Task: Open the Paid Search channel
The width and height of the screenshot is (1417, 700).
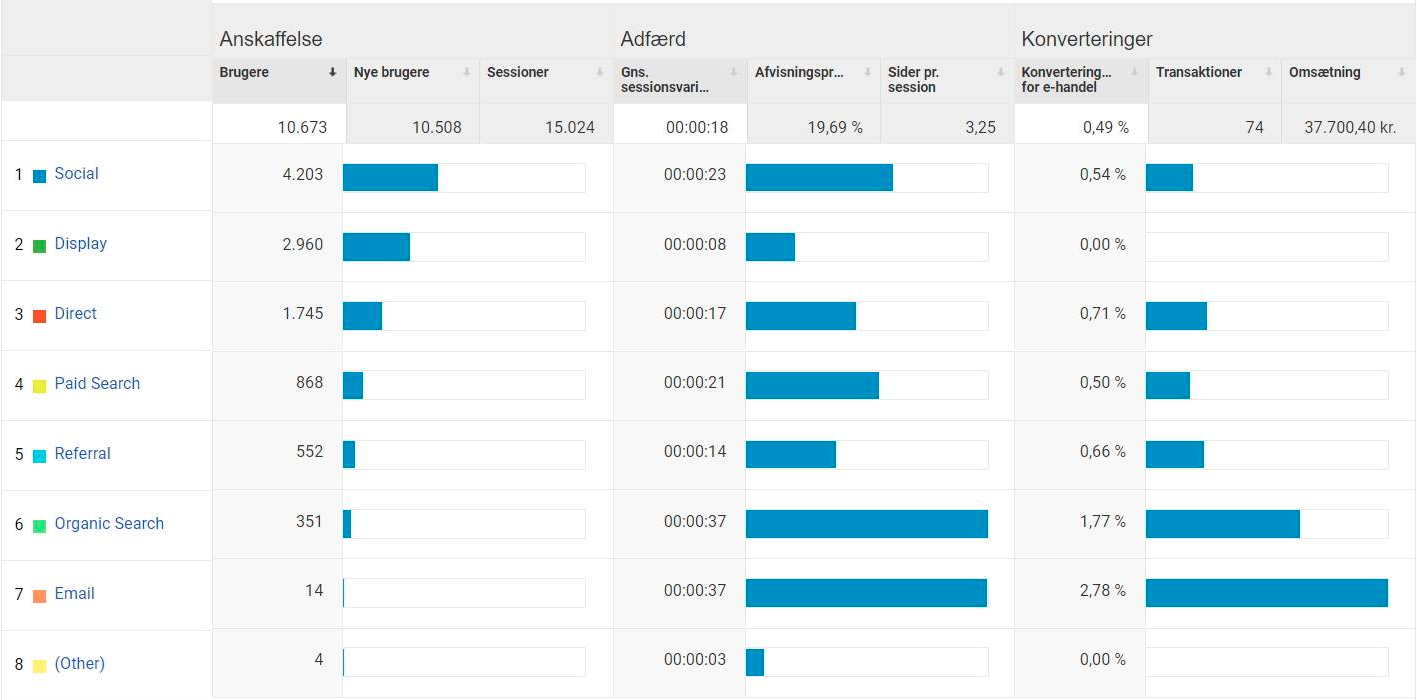Action: pyautogui.click(x=97, y=384)
